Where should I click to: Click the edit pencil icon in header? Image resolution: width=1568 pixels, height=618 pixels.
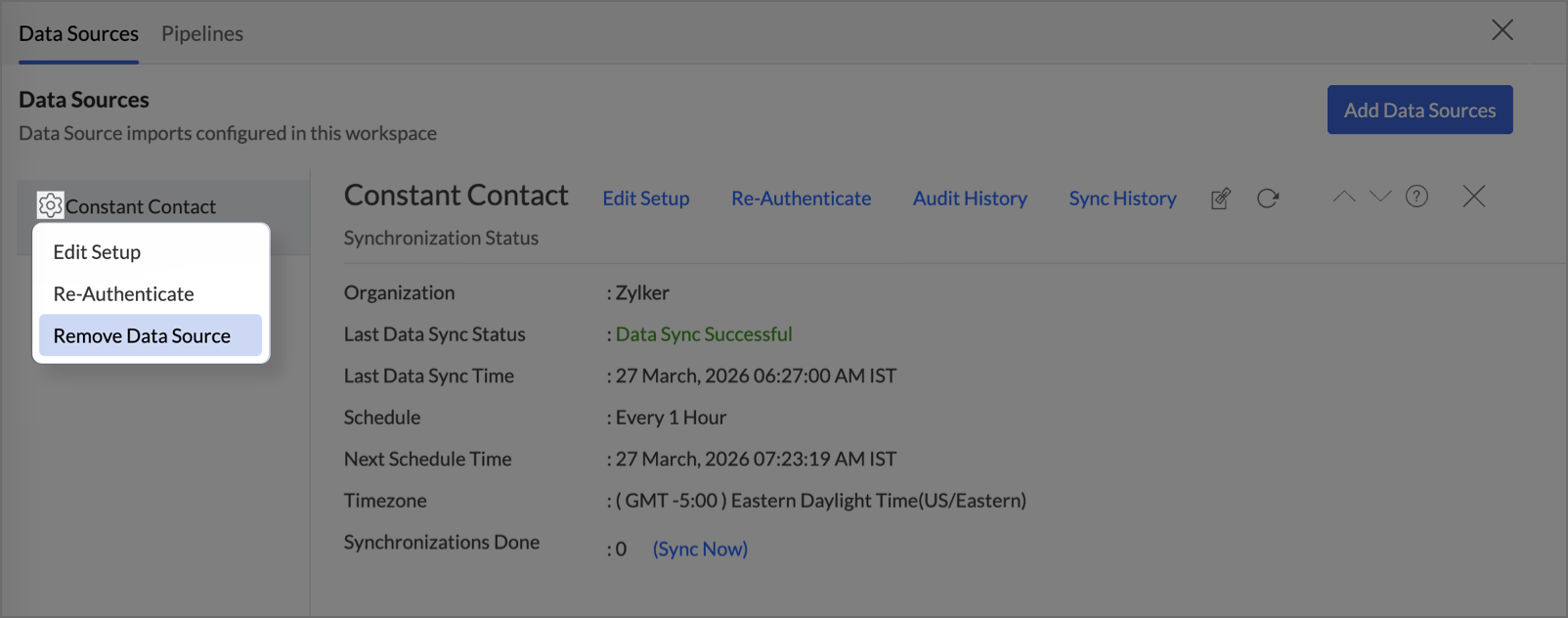click(x=1220, y=199)
